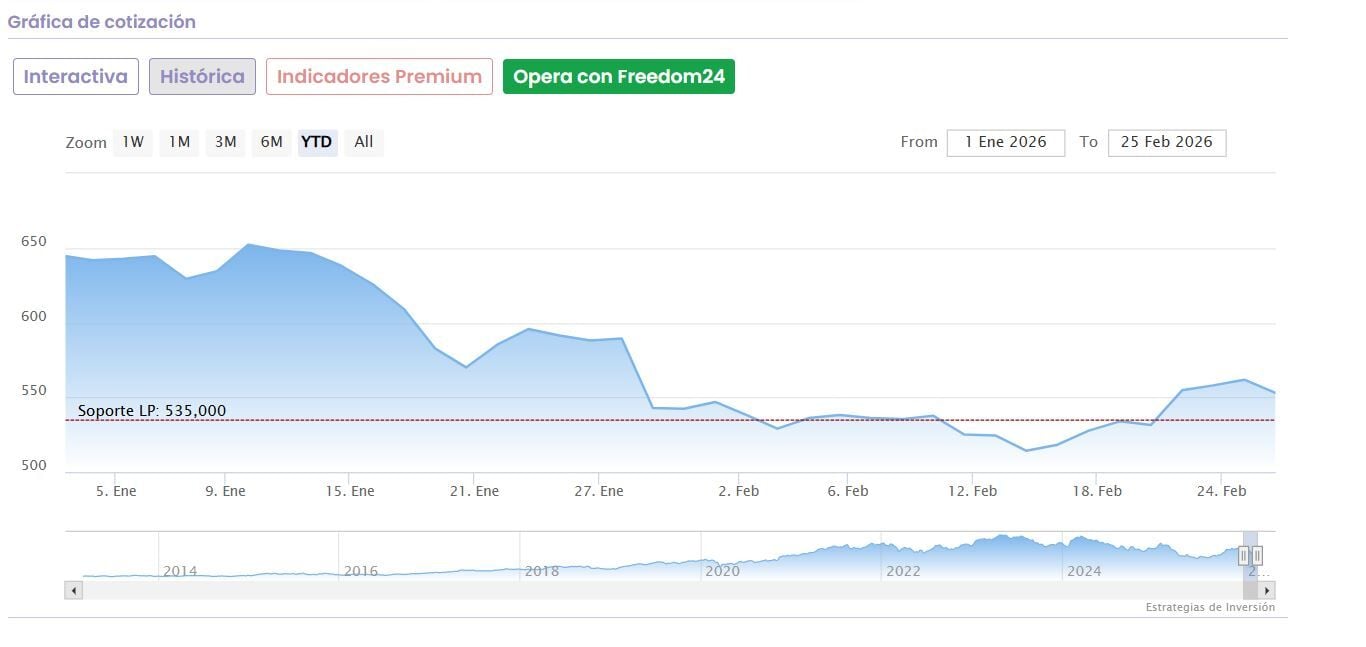This screenshot has height=647, width=1366.
Task: Click the right navigator range handle
Action: click(x=1257, y=555)
